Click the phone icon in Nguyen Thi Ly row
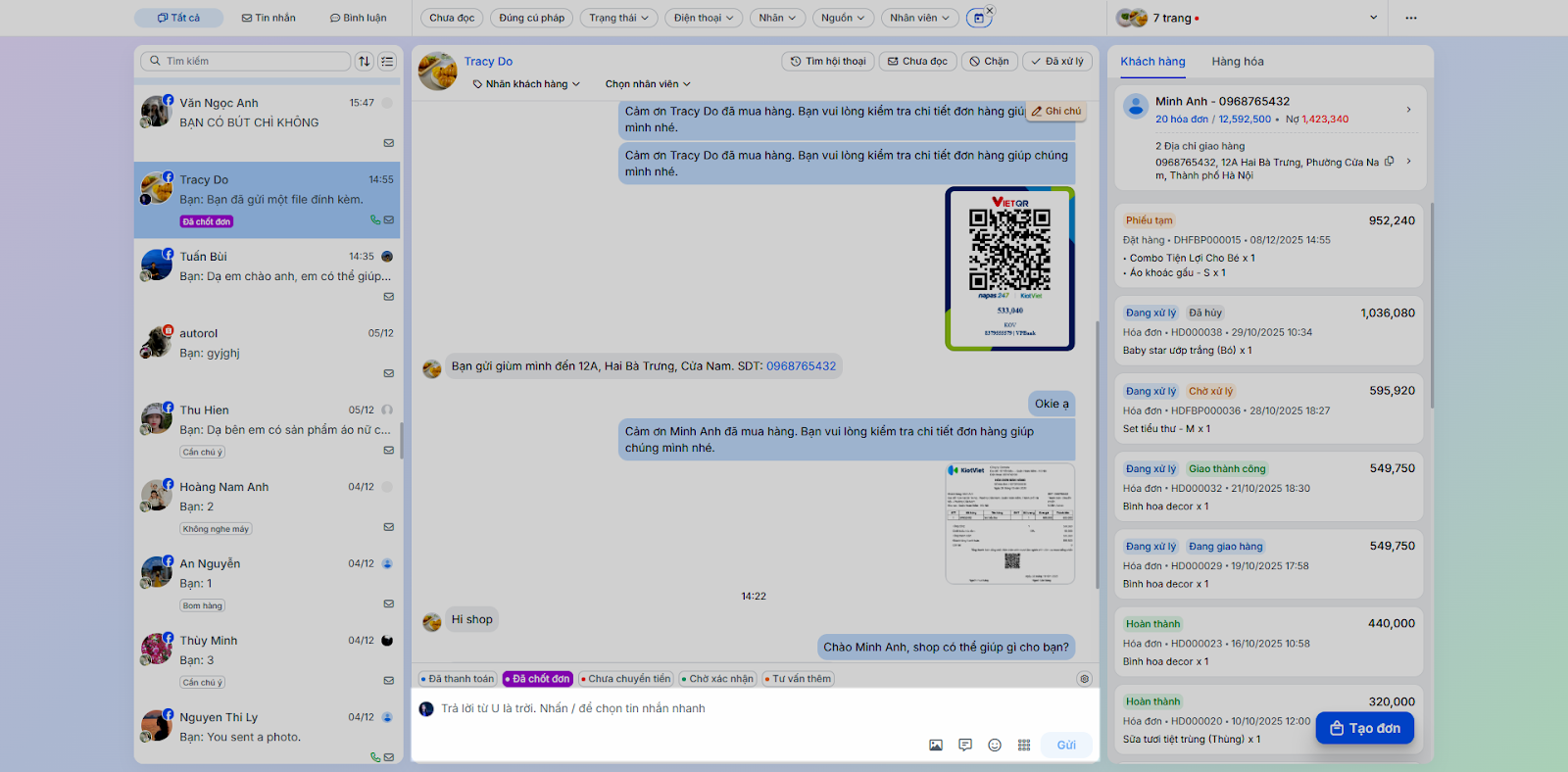 (375, 757)
